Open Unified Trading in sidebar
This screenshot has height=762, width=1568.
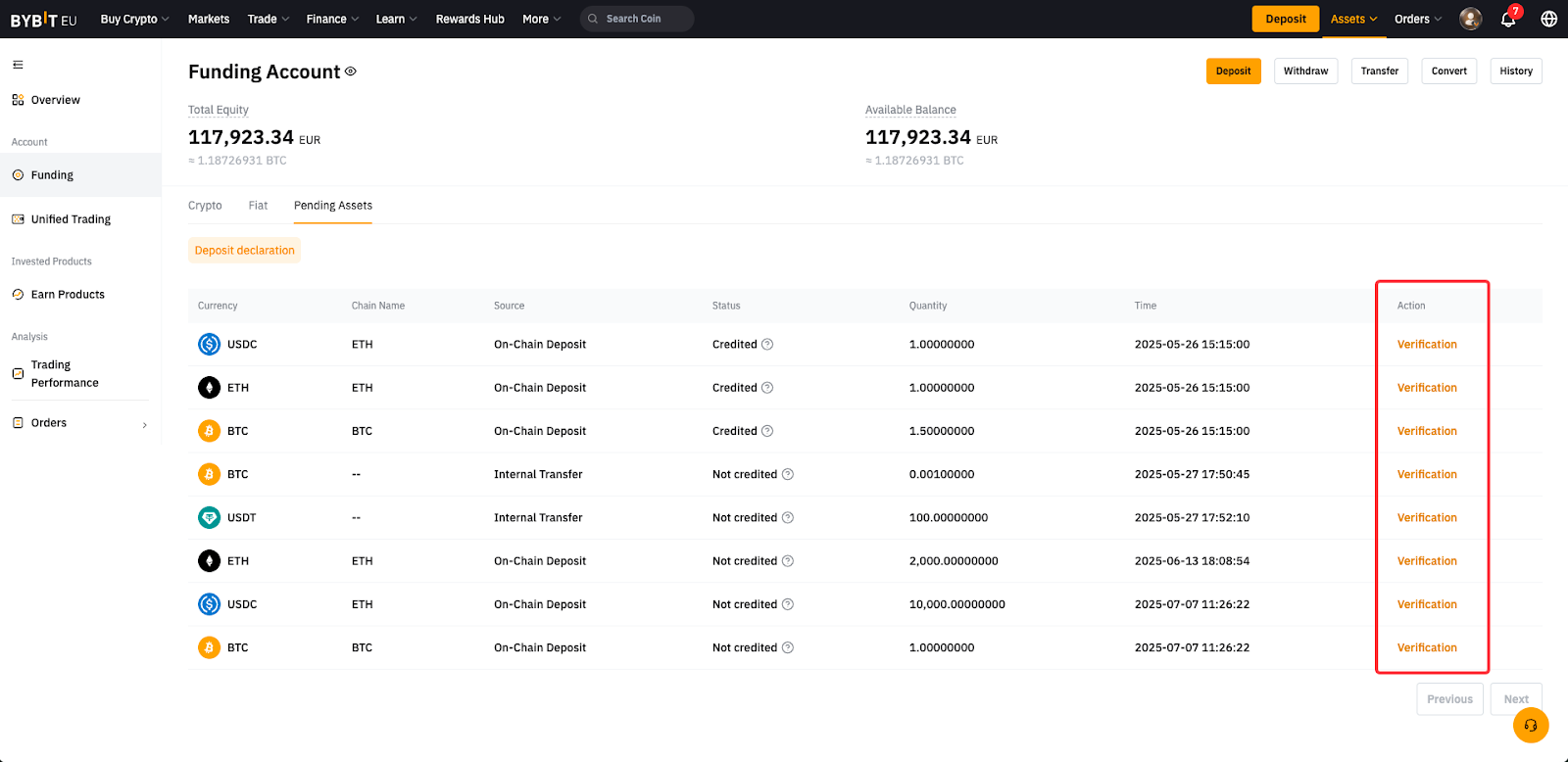[71, 219]
